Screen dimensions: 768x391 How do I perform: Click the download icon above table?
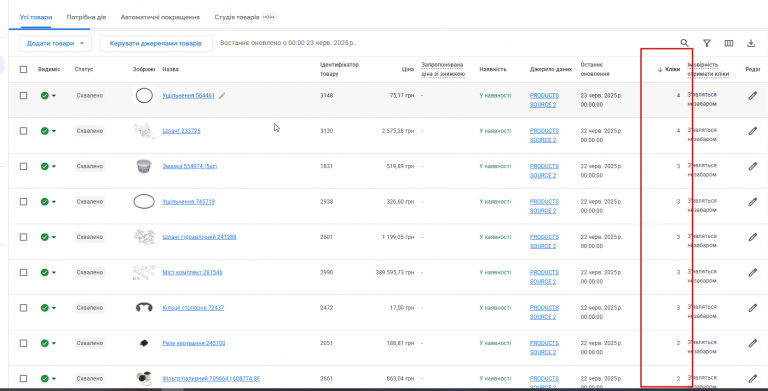coord(751,43)
